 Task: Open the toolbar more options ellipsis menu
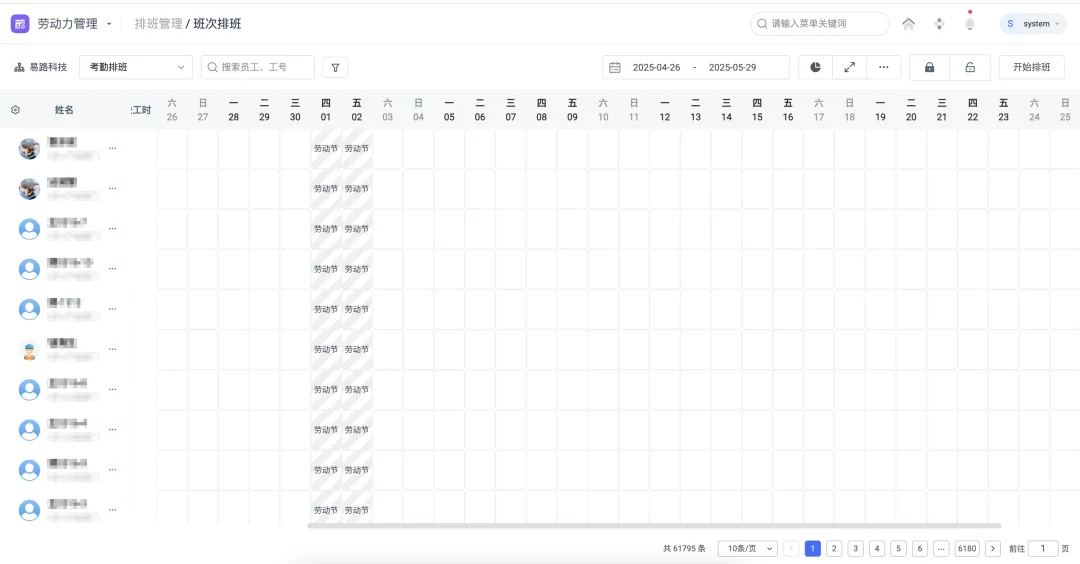tap(883, 67)
